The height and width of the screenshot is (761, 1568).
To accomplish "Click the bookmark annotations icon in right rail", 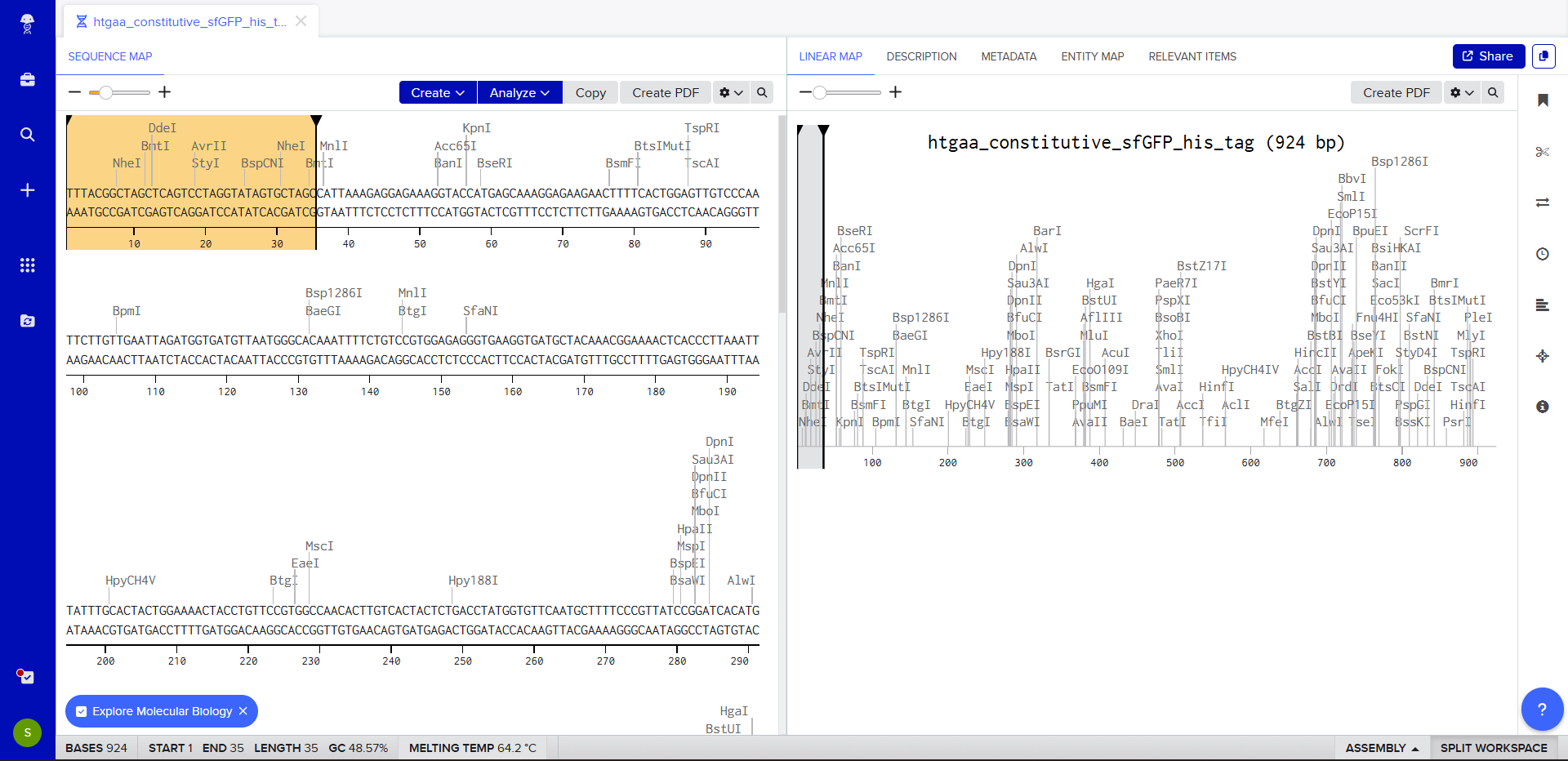I will pos(1542,100).
